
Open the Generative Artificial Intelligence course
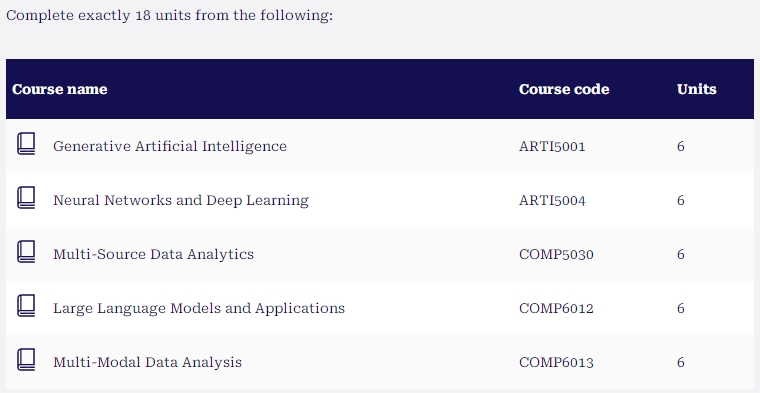(x=170, y=146)
